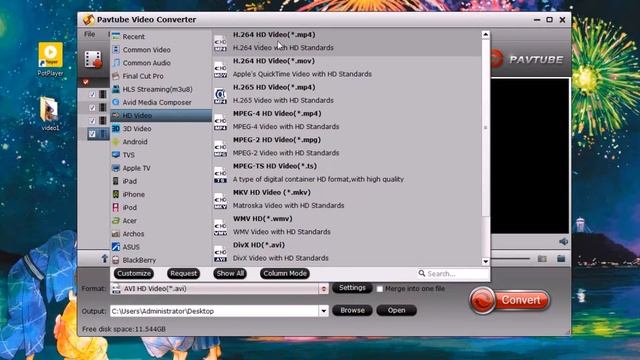Click the add video film-reel icon
Viewport: 640px width, 360px height.
93,60
